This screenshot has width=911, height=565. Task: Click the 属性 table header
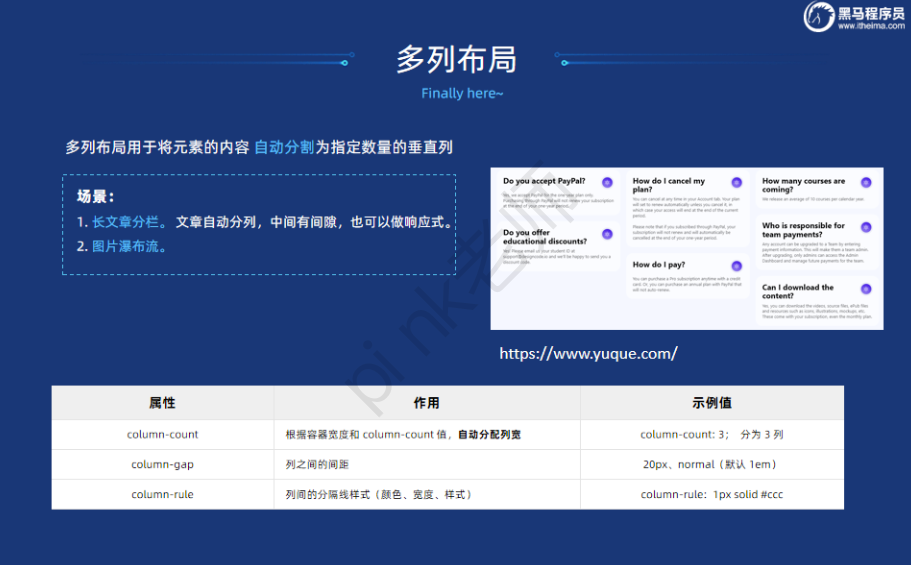pyautogui.click(x=162, y=403)
